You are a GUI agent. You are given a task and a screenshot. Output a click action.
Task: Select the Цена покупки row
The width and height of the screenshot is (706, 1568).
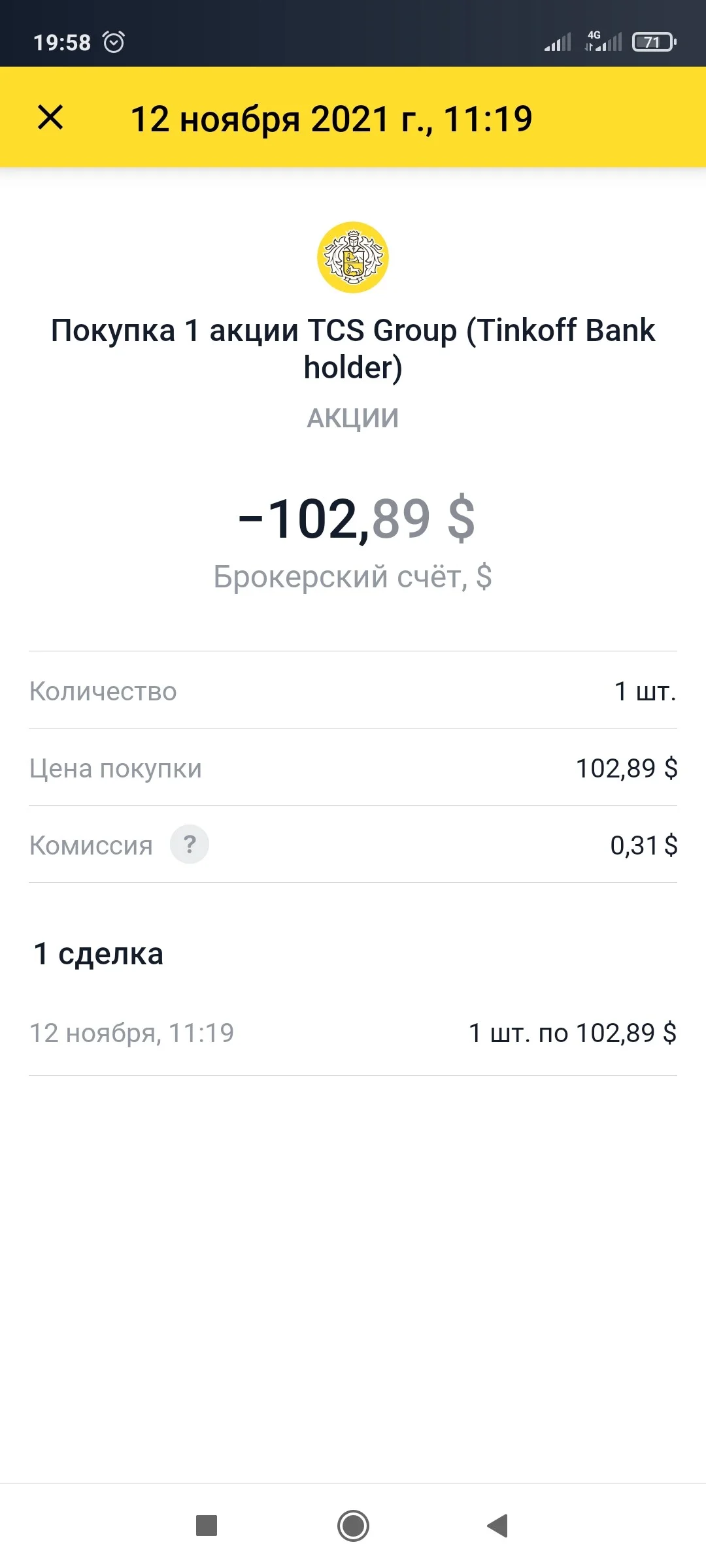click(353, 767)
